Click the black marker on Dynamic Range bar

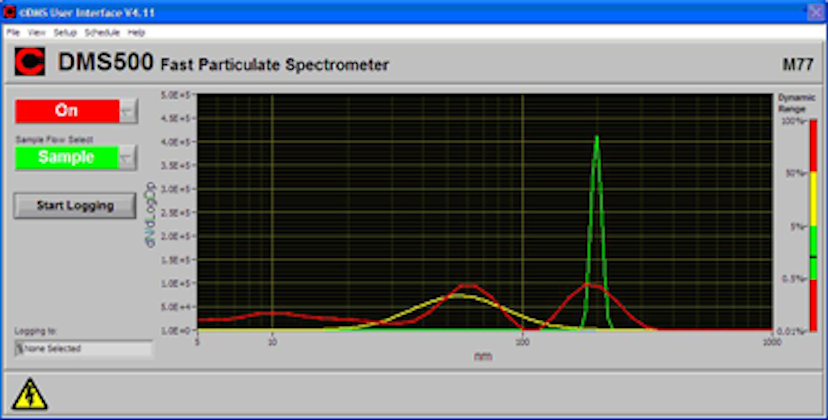point(813,257)
